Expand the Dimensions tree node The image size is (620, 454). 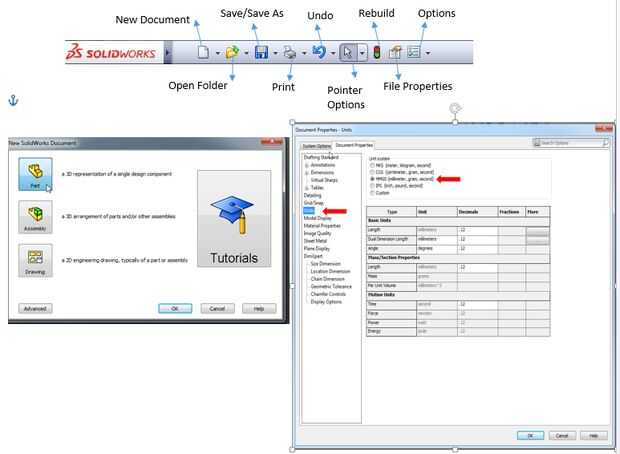pos(306,173)
